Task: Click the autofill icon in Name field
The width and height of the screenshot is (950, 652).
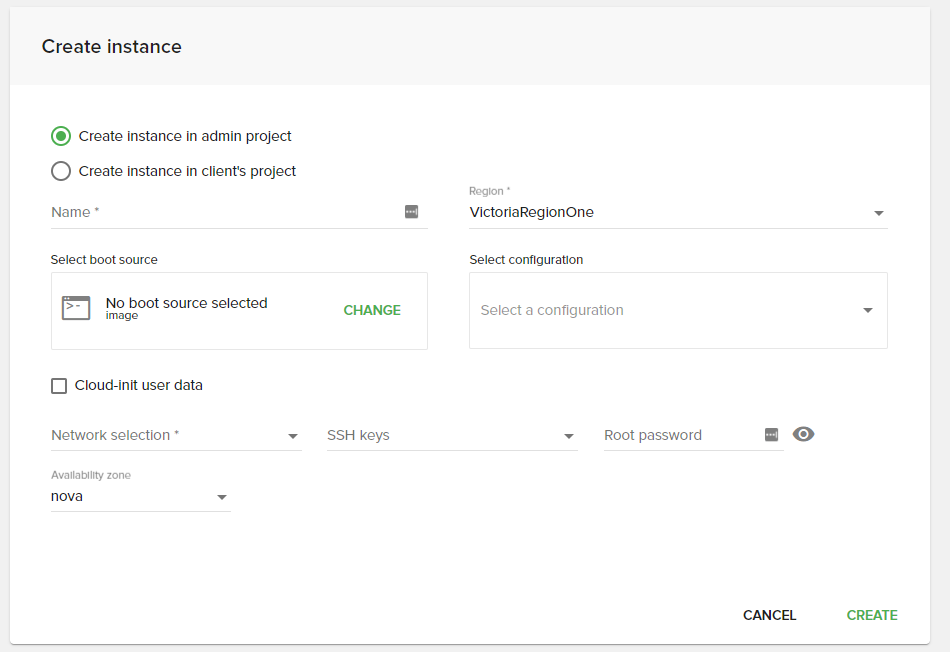Action: [x=411, y=212]
